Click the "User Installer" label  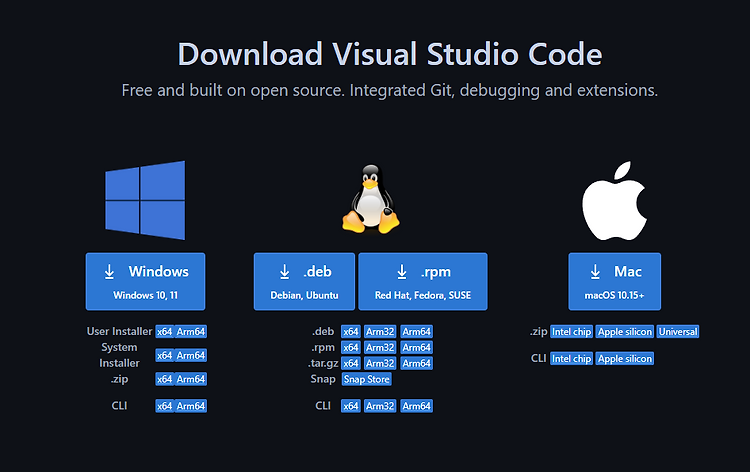point(119,331)
